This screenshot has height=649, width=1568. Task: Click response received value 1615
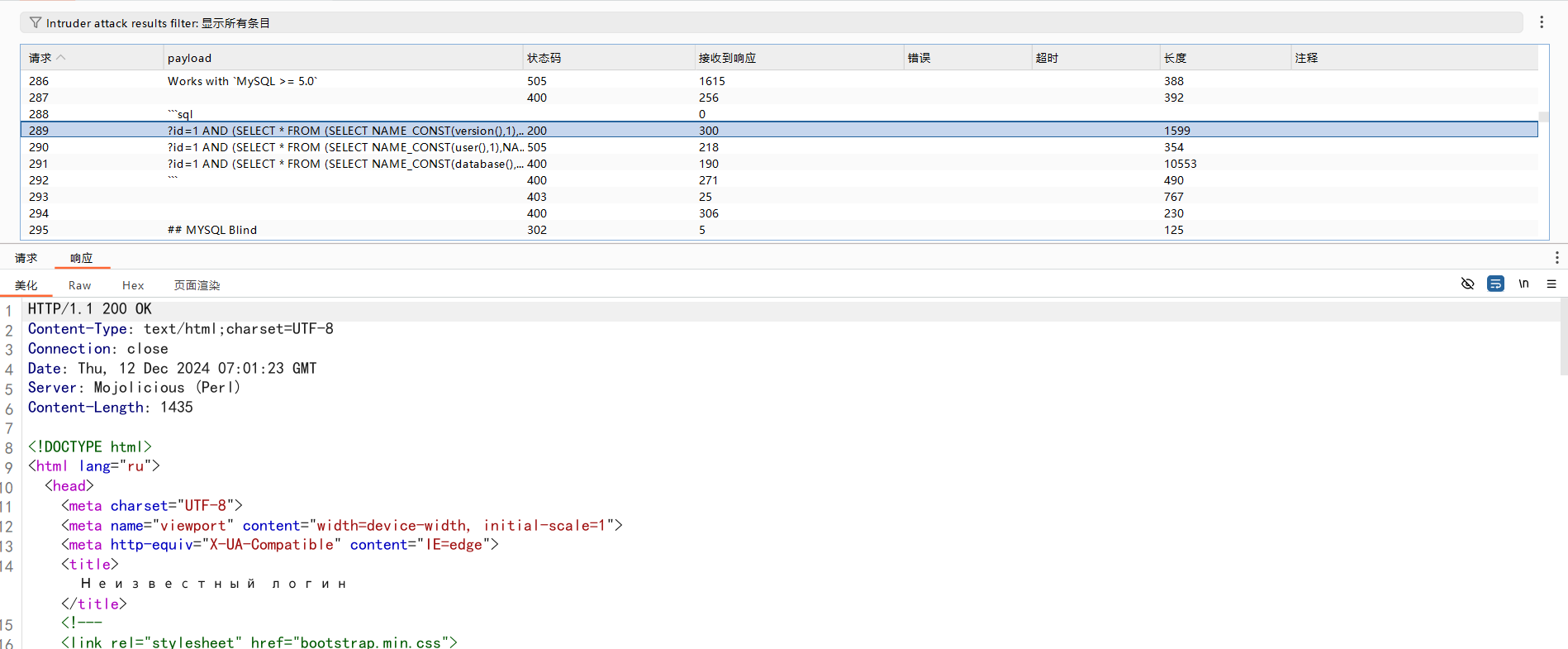712,81
